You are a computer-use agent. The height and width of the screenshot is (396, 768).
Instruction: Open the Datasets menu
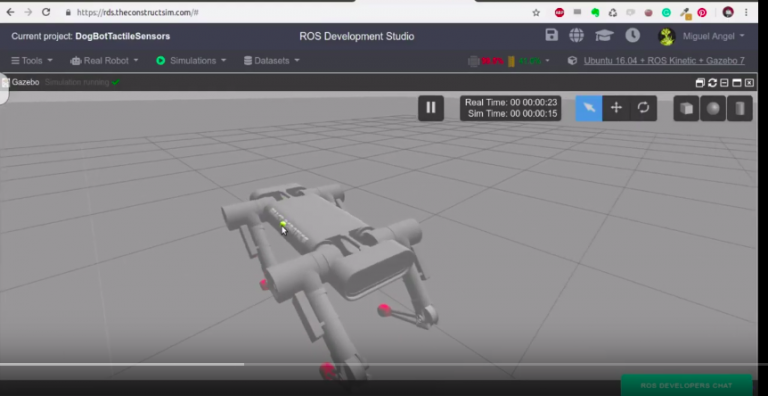click(272, 61)
